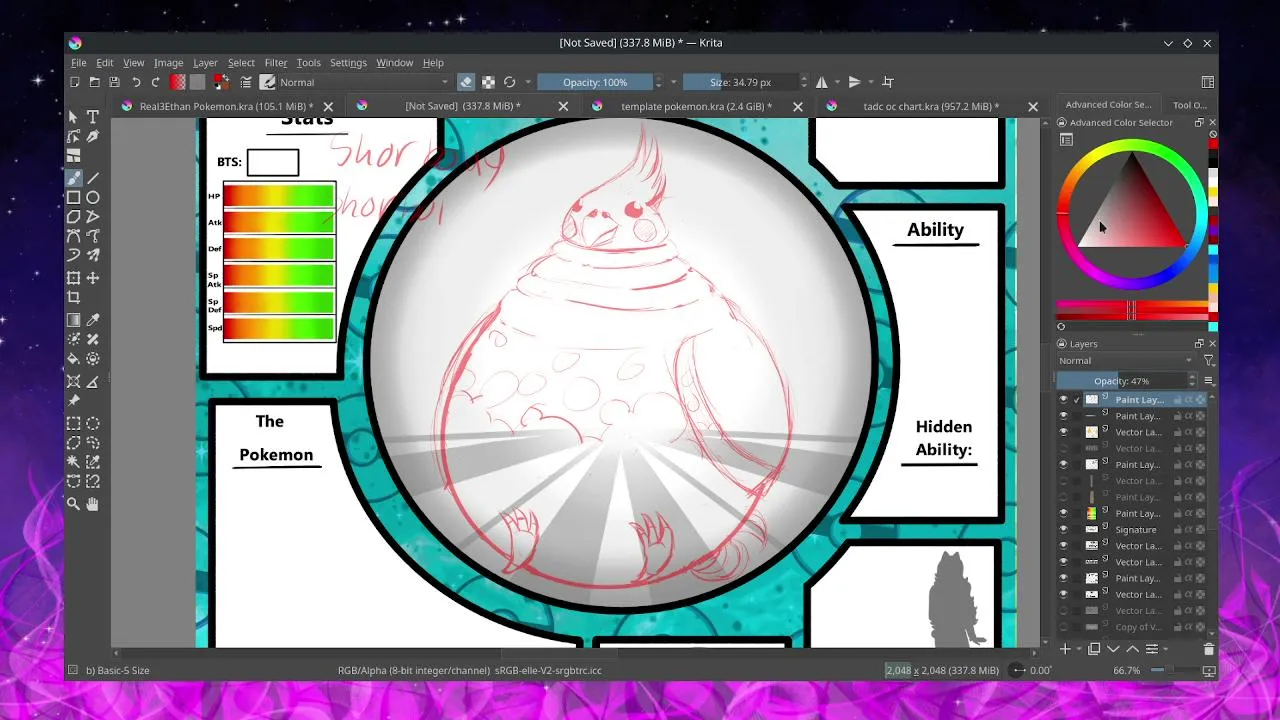Activate the Polygon tool

pyautogui.click(x=74, y=217)
